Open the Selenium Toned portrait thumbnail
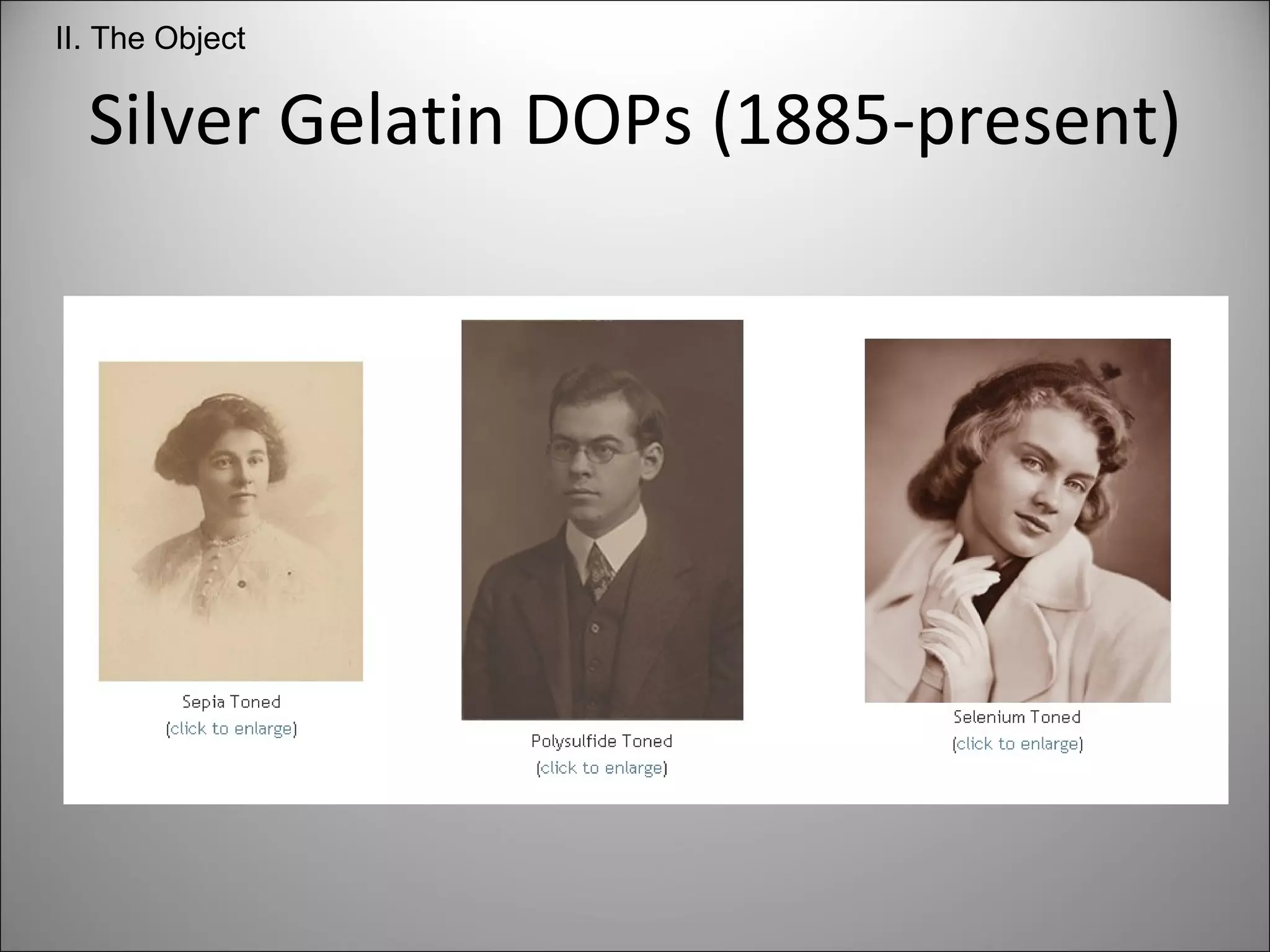 coord(1018,521)
